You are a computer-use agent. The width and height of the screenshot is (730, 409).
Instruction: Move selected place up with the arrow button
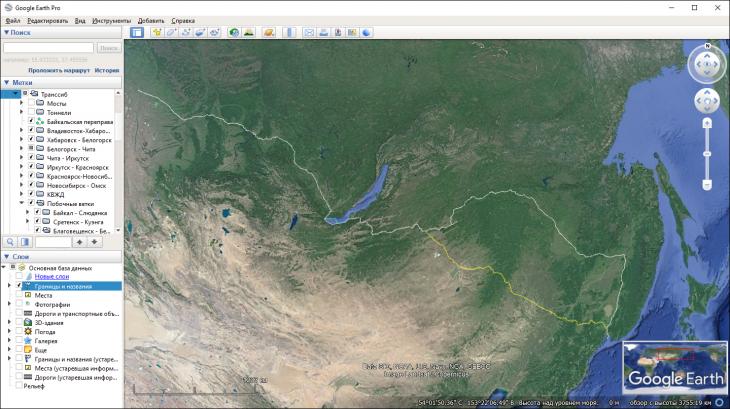(80, 242)
